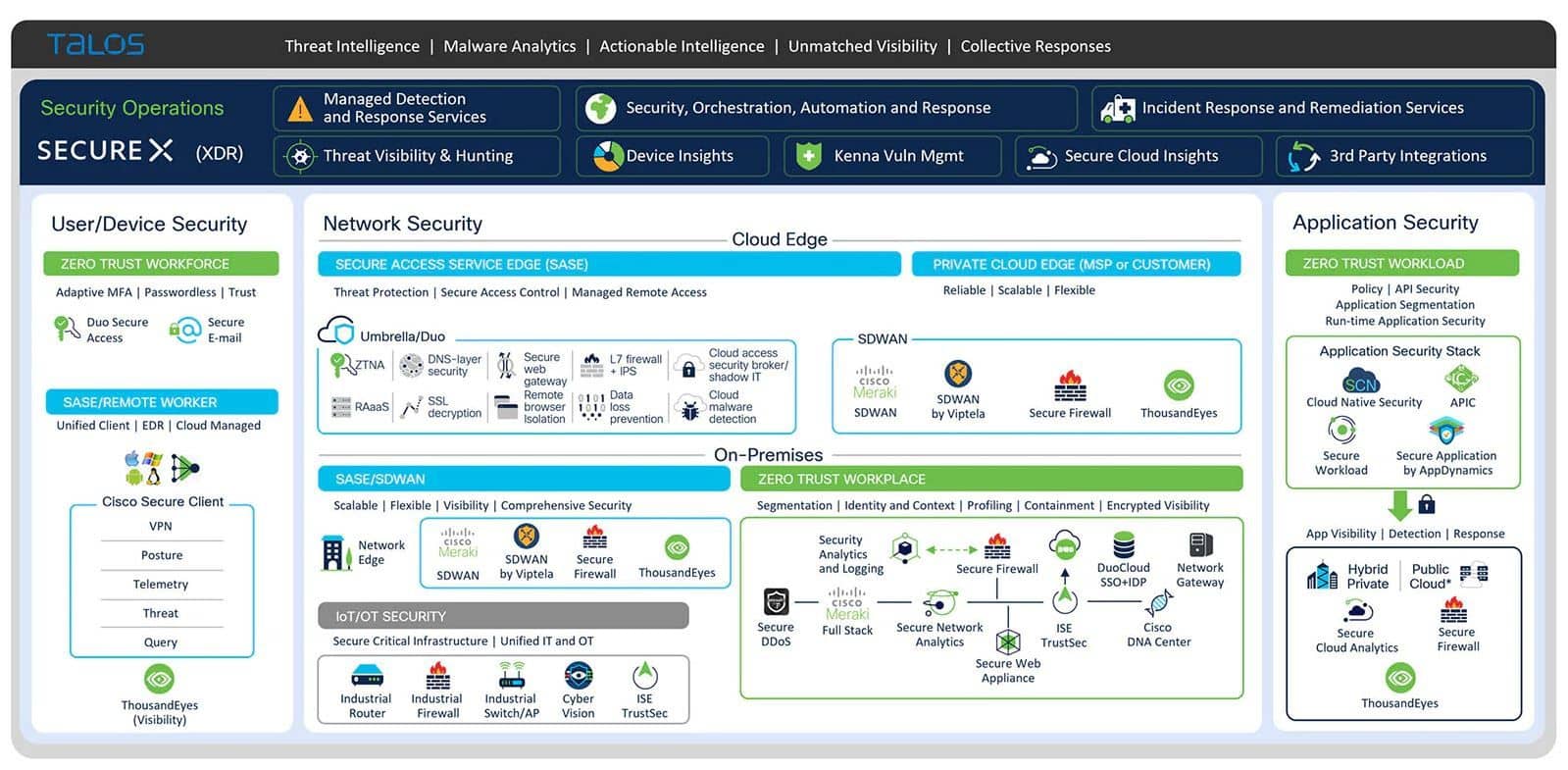The height and width of the screenshot is (770, 1568).
Task: Click the Talos logo
Action: [95, 44]
